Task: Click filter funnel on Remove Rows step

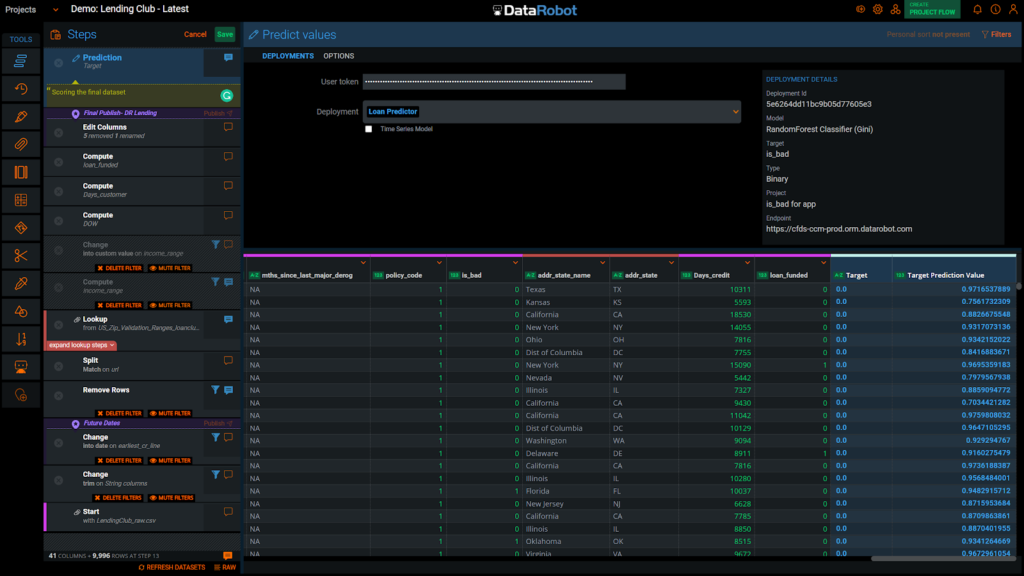Action: pyautogui.click(x=215, y=390)
